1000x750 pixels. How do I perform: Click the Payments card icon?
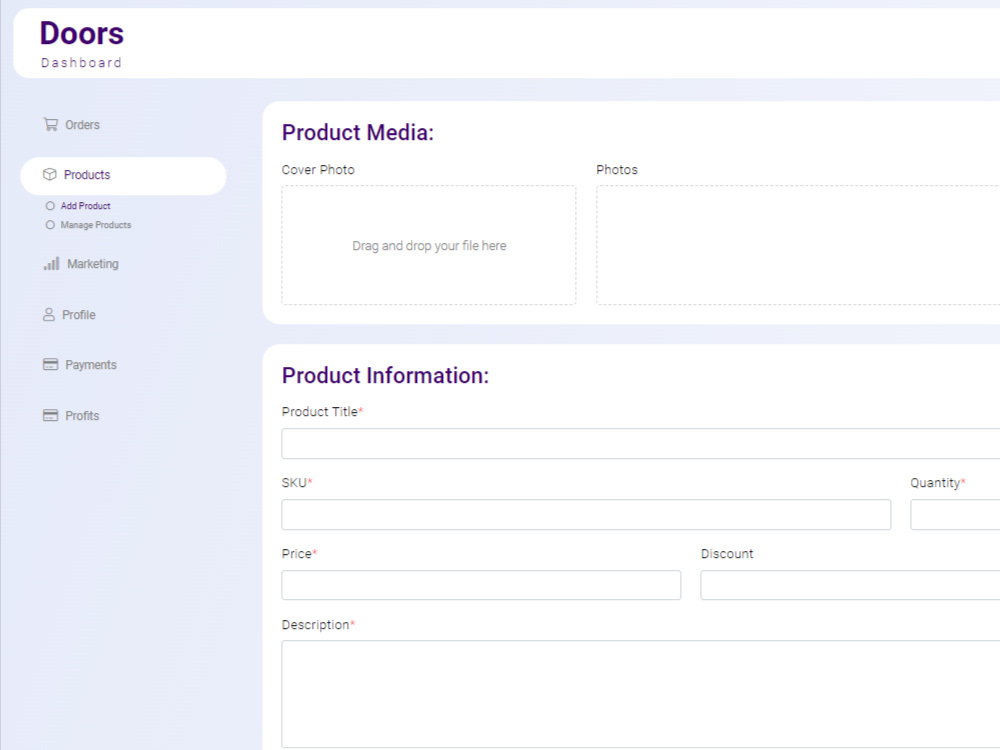[50, 364]
